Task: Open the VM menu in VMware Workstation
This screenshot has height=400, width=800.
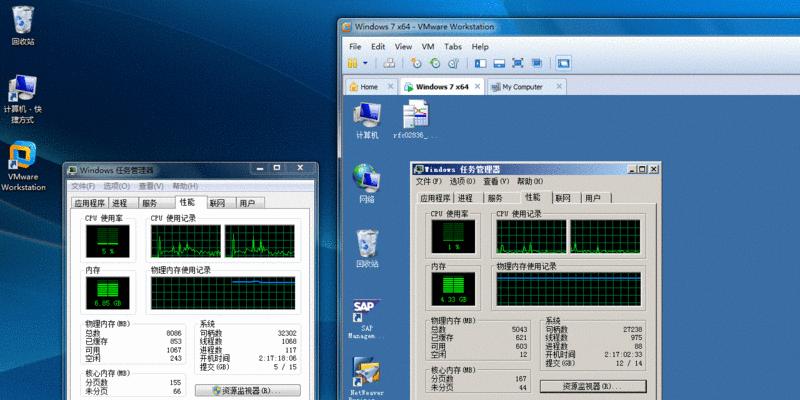Action: click(x=428, y=46)
